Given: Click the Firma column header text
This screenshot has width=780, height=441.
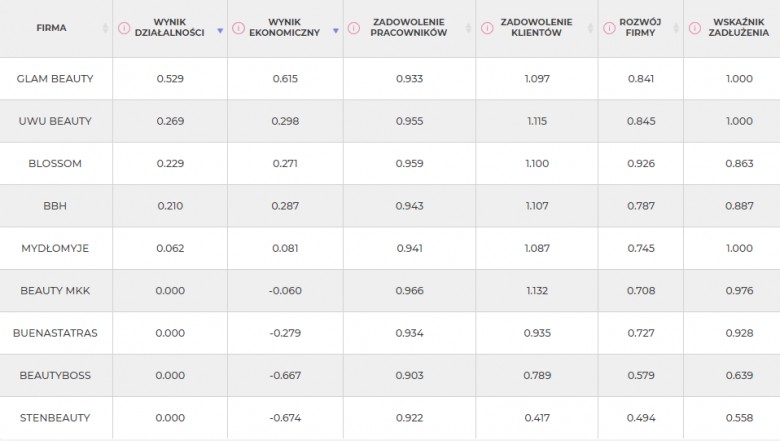Looking at the screenshot, I should click(x=51, y=28).
